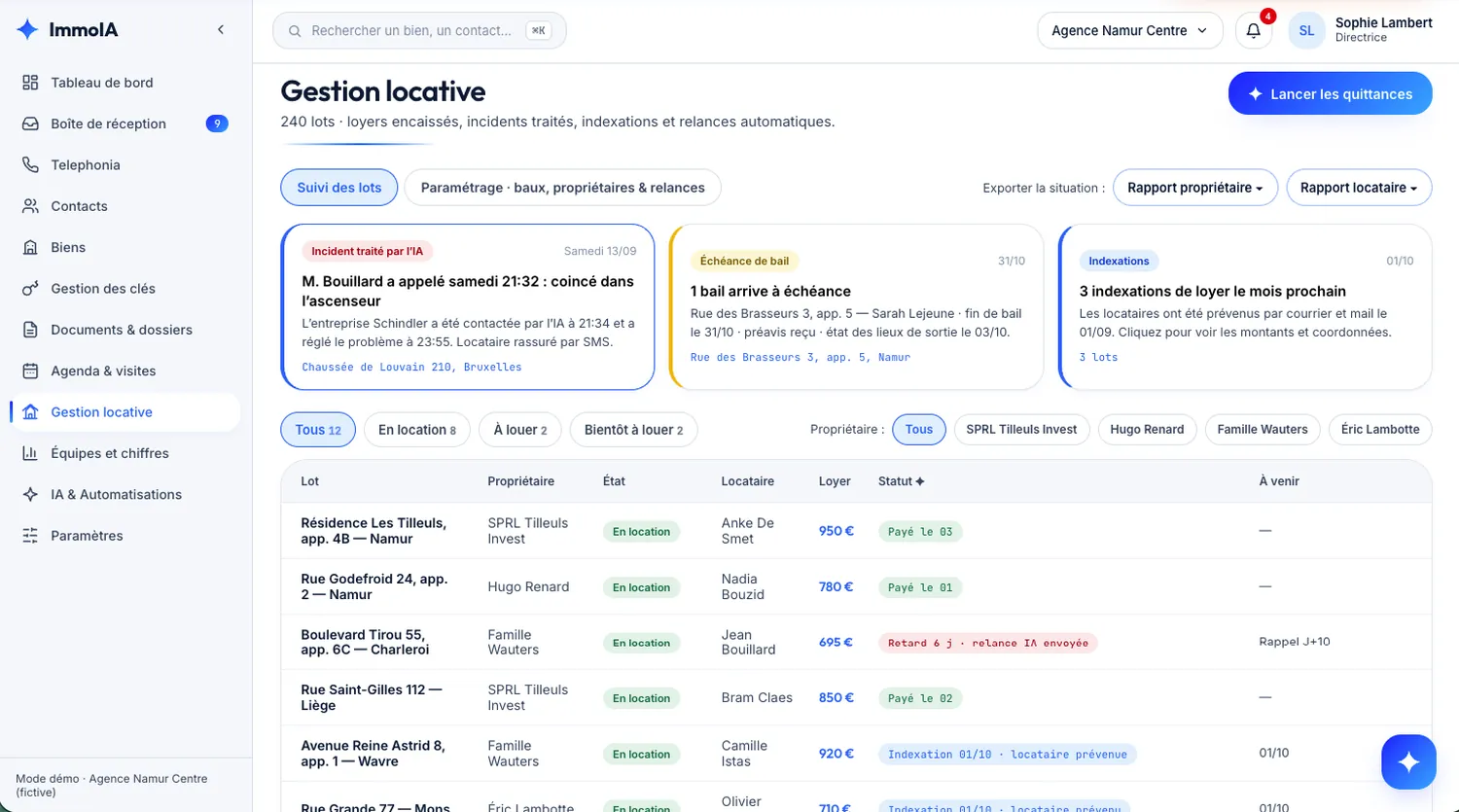This screenshot has width=1459, height=812.
Task: Open the Échéance de bail card
Action: click(x=856, y=307)
